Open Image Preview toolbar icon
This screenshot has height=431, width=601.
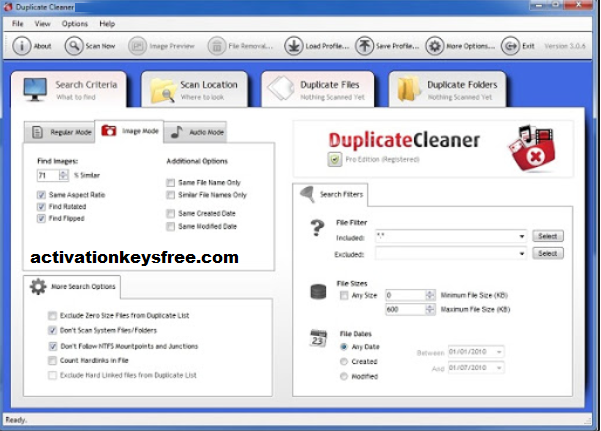pos(137,46)
